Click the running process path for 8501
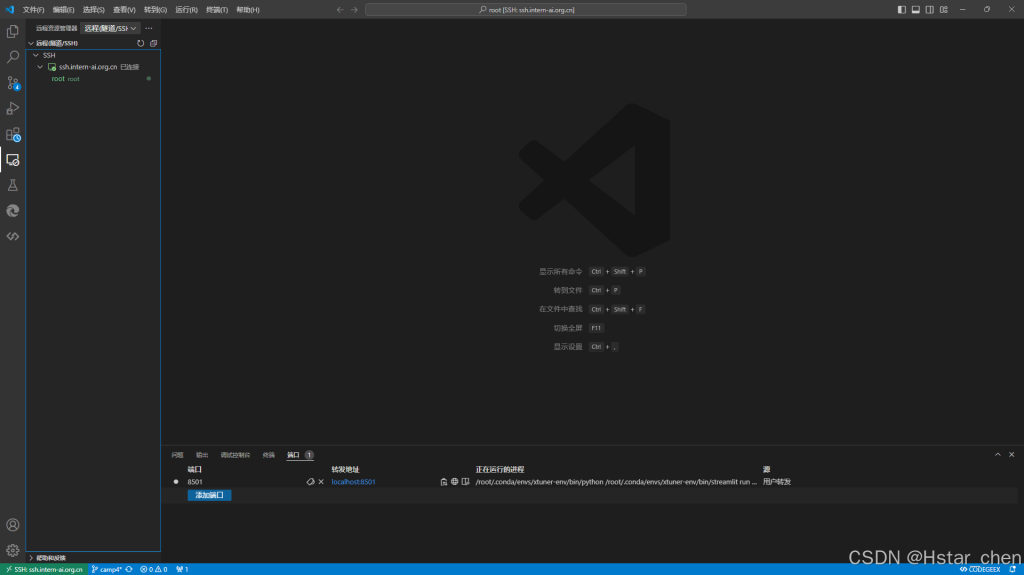The width and height of the screenshot is (1024, 575). (x=616, y=482)
